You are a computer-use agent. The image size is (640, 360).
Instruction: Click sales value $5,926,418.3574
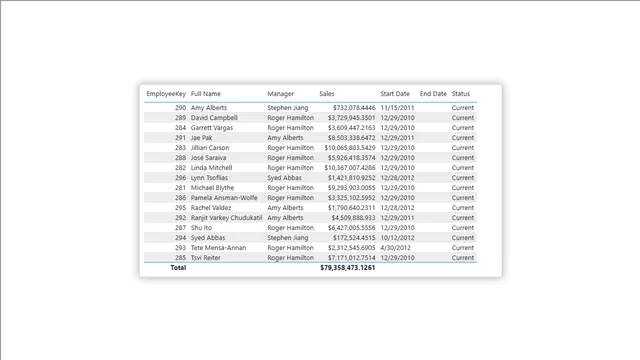[x=351, y=158]
